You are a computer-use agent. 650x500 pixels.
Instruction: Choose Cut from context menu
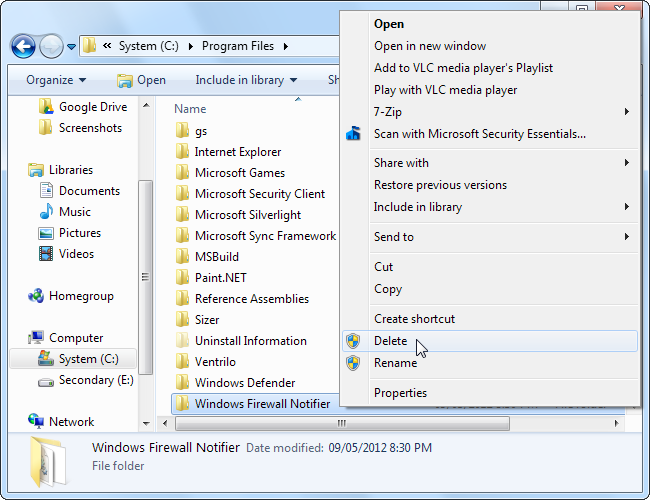489,267
